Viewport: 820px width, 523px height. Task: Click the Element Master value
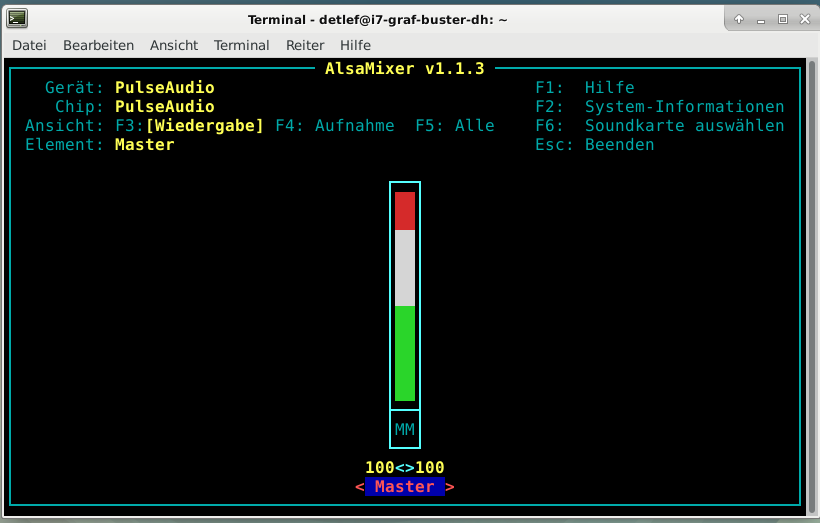(x=144, y=144)
